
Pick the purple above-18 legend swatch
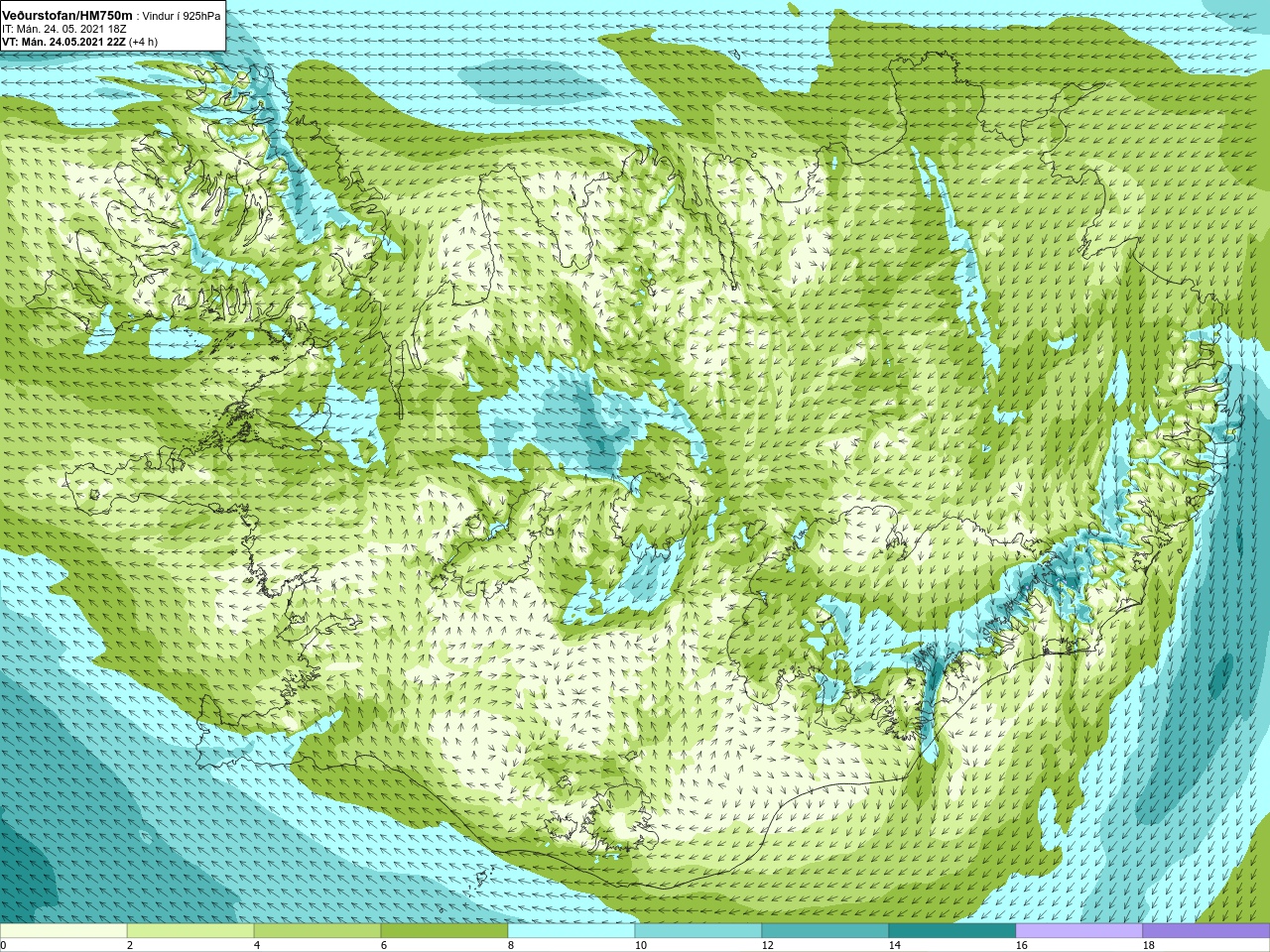click(1206, 931)
